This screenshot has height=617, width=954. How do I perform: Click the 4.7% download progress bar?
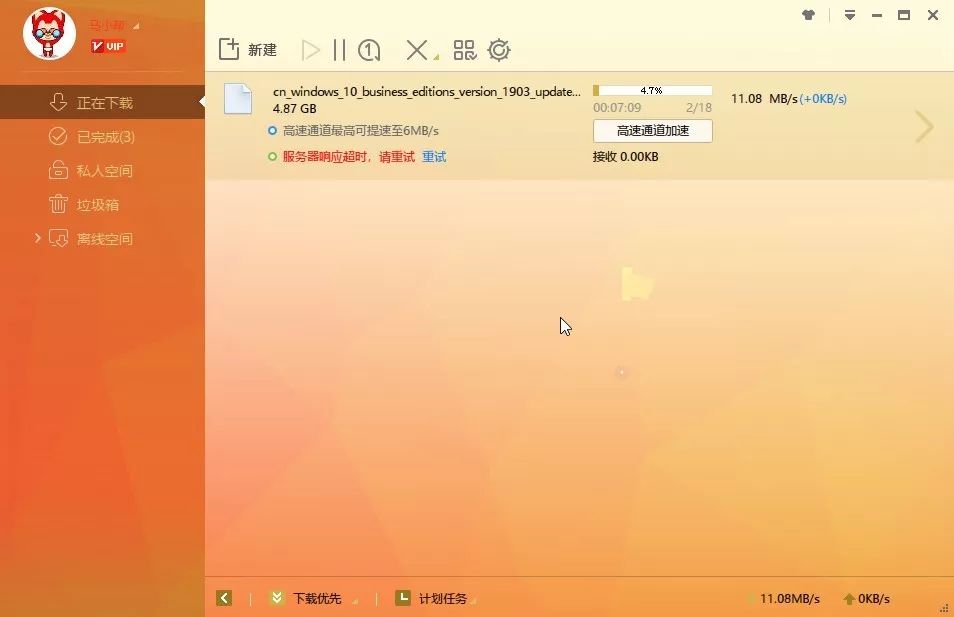click(x=651, y=89)
